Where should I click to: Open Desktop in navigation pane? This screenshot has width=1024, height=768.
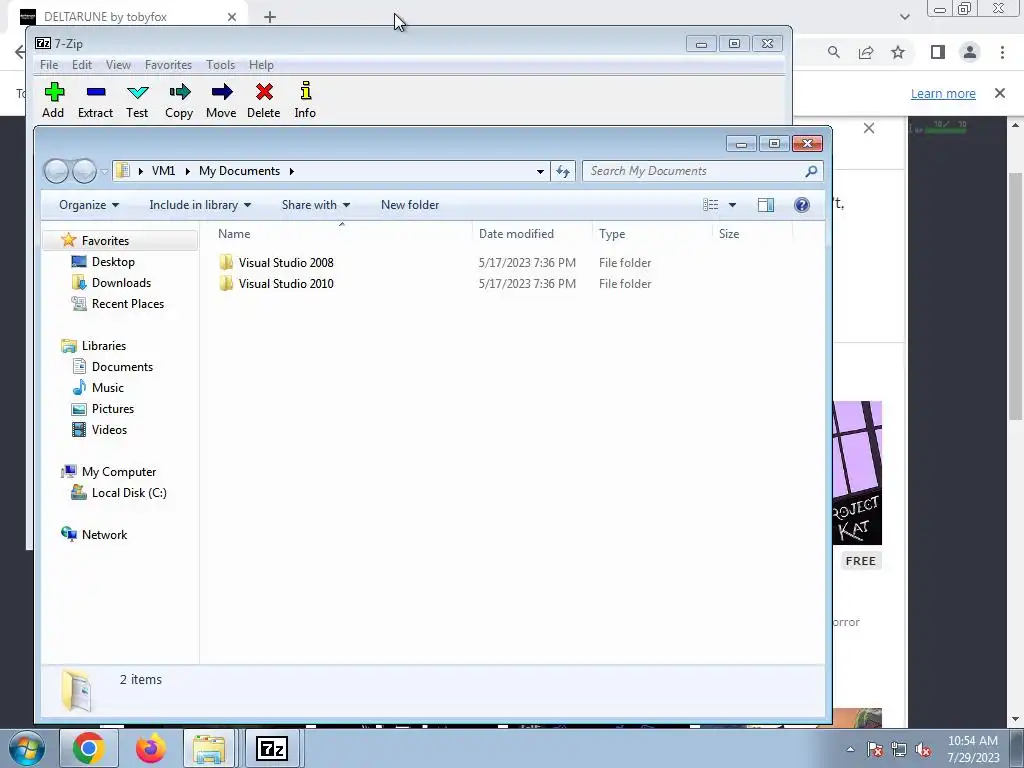113,262
